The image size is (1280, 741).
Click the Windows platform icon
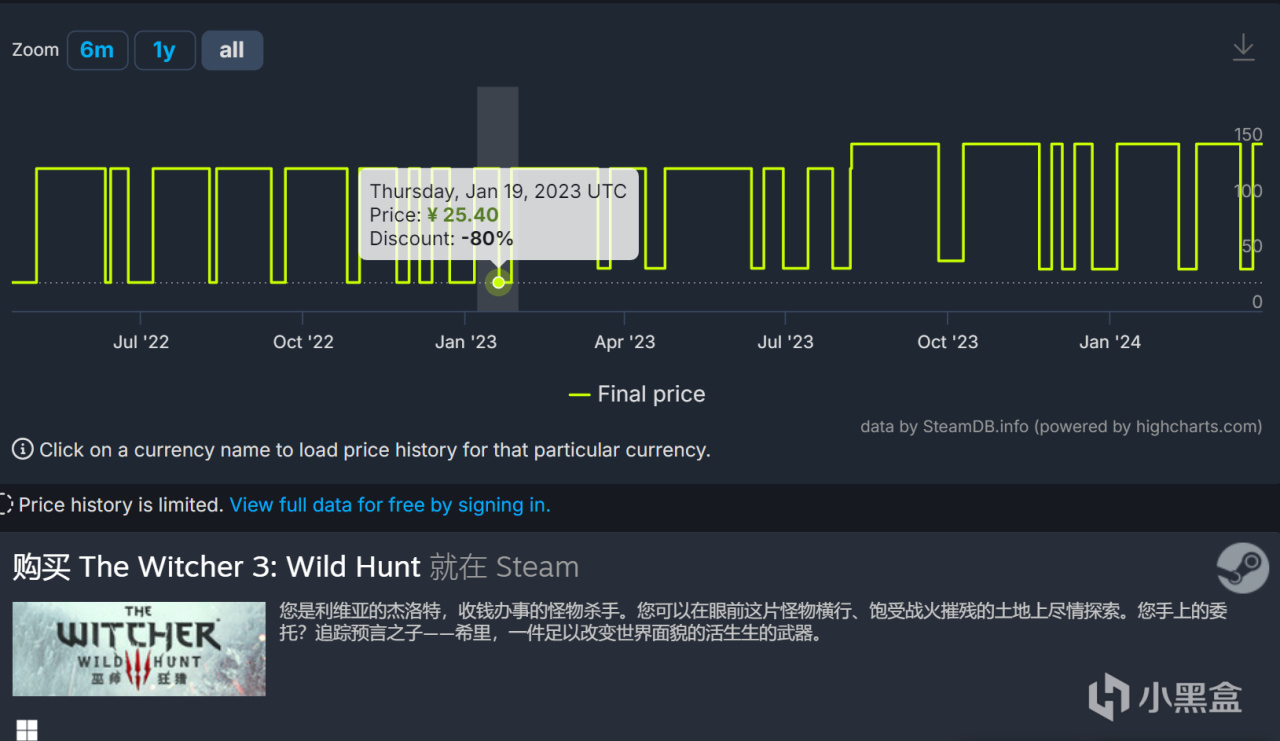tap(27, 730)
